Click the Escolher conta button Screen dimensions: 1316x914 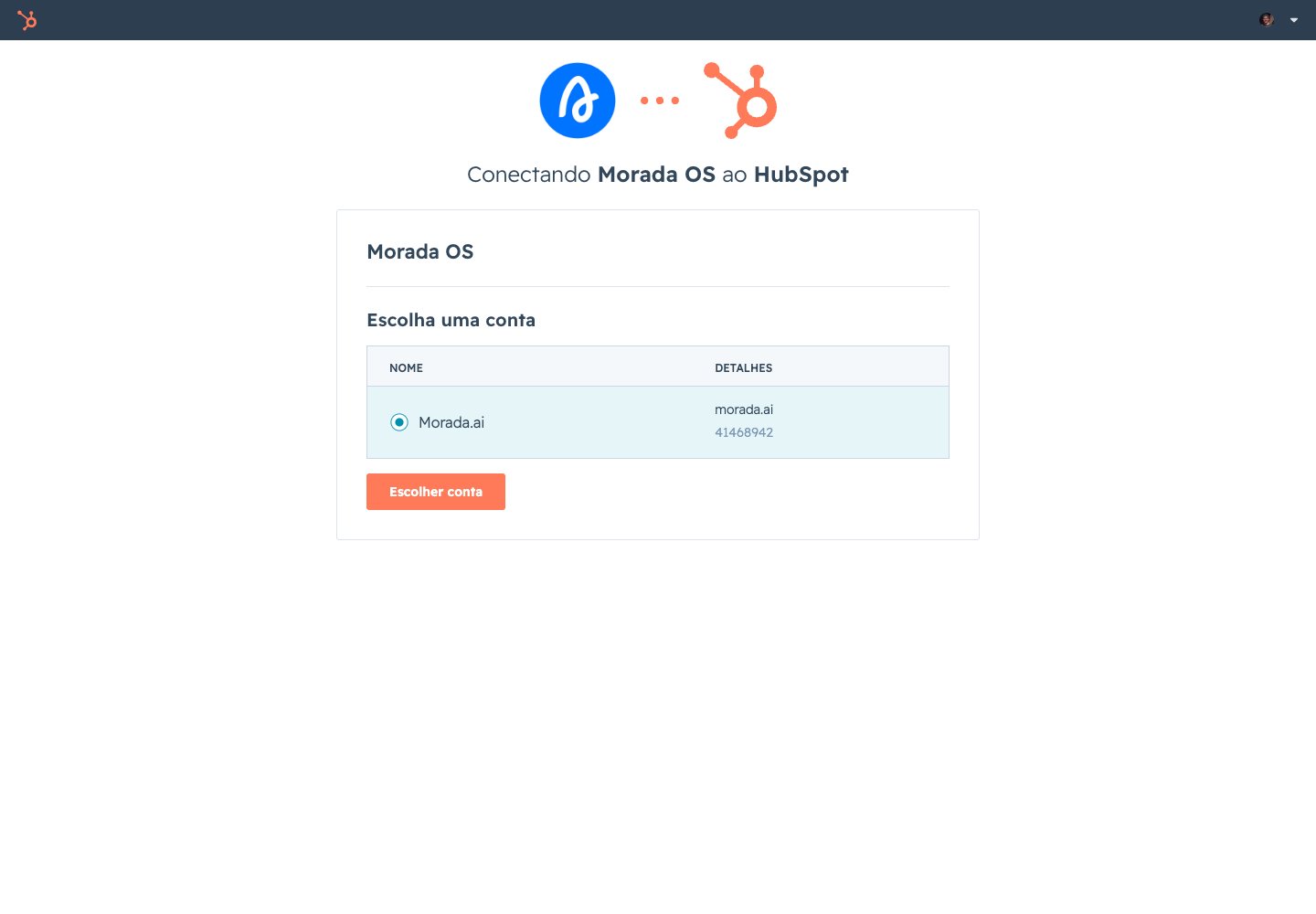[x=436, y=492]
